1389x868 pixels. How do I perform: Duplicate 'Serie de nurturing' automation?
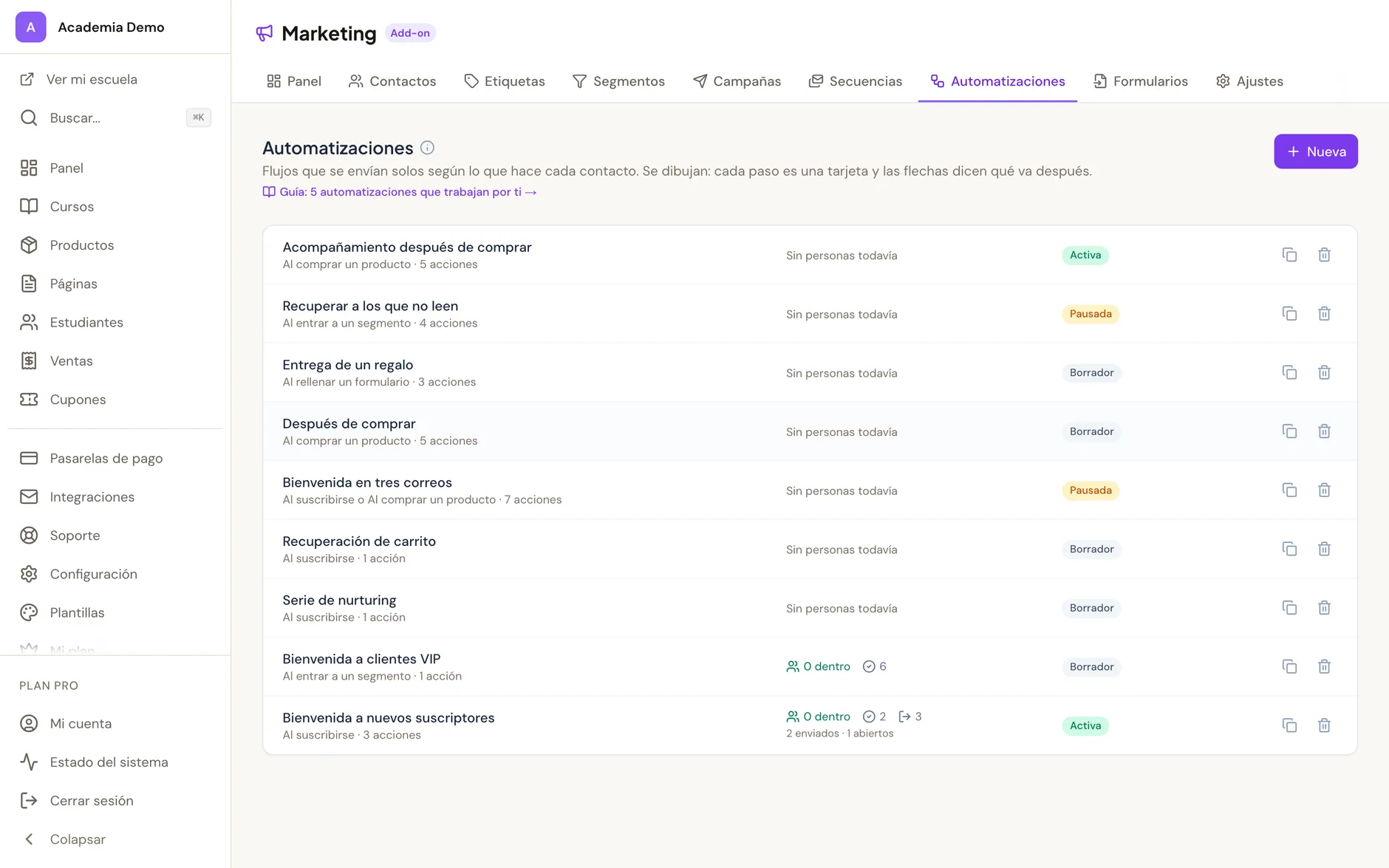[x=1289, y=608]
